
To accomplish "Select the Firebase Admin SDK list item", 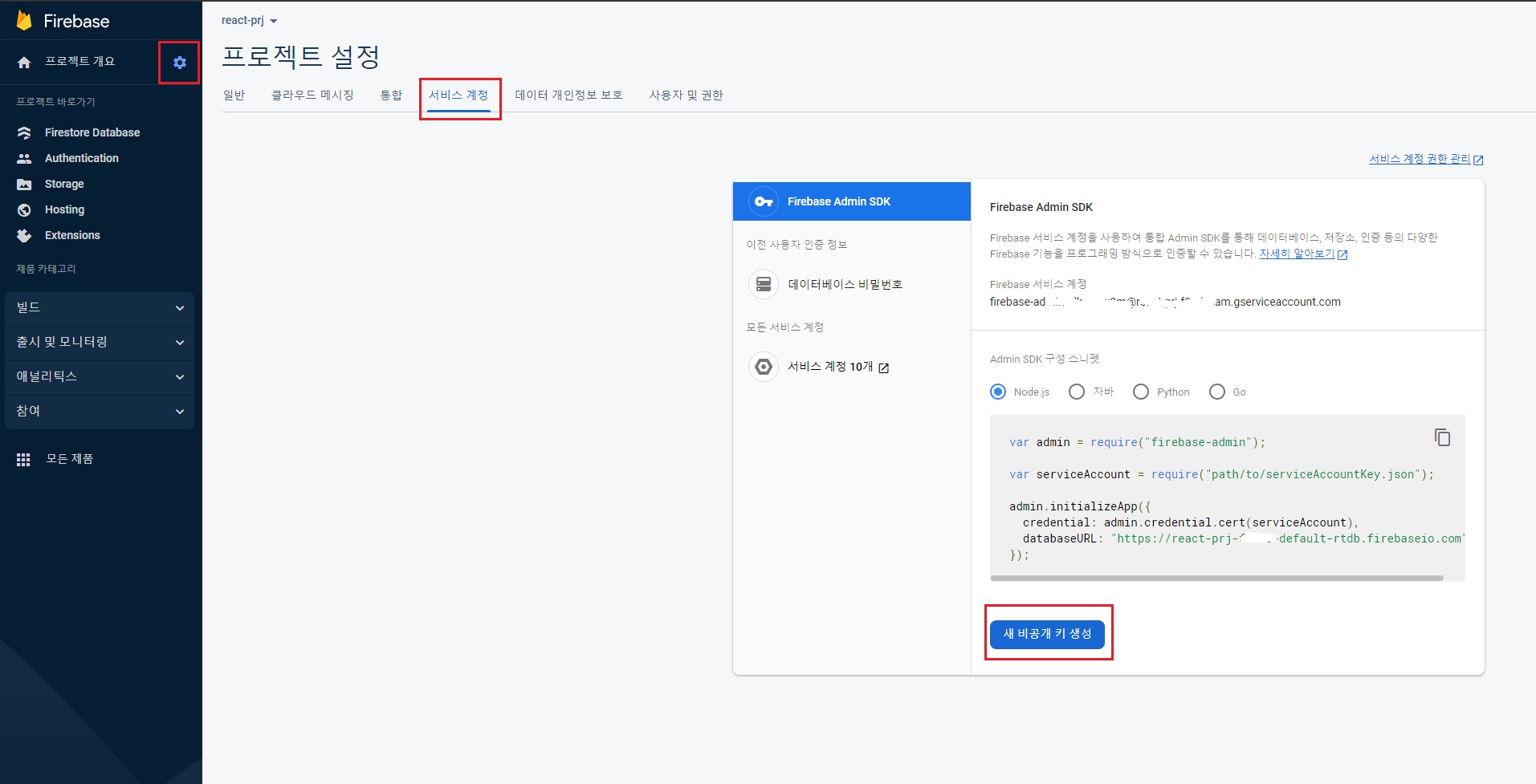I will pyautogui.click(x=852, y=201).
